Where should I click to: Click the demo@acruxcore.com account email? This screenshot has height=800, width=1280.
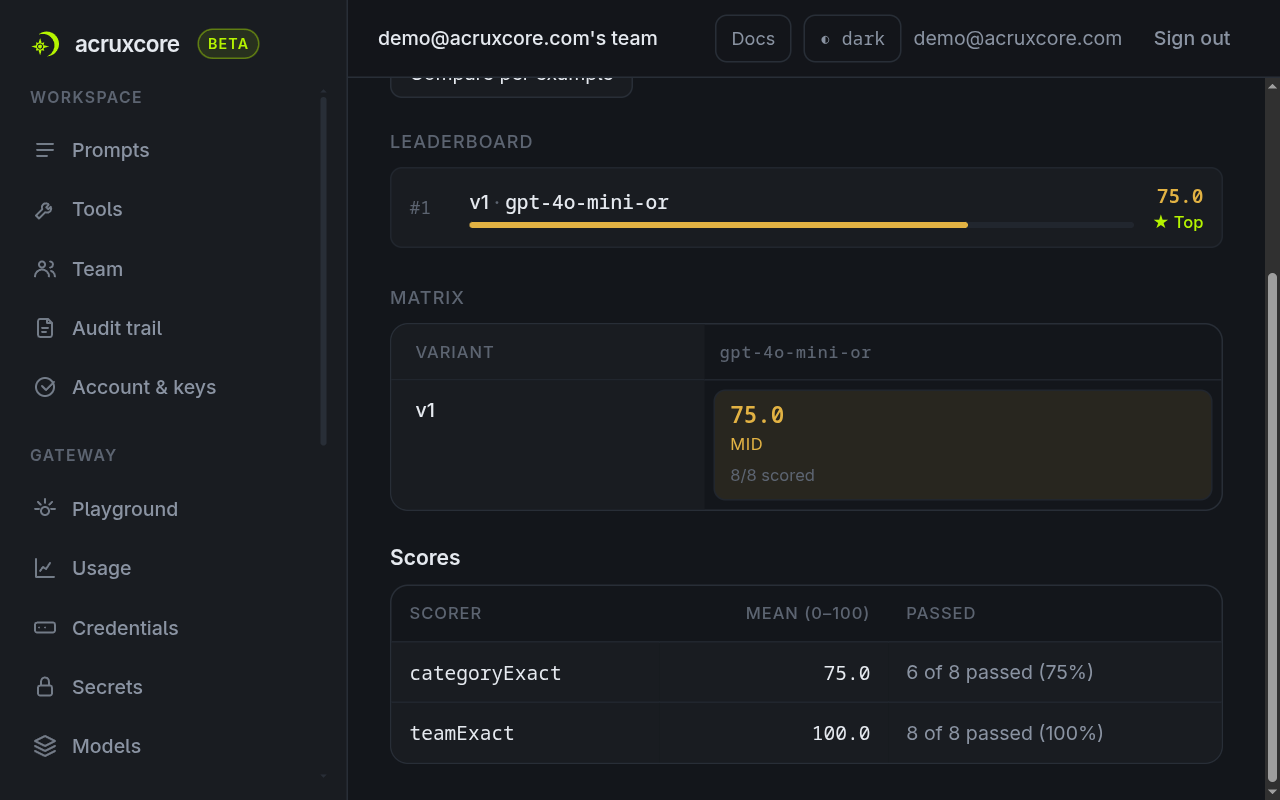click(x=1018, y=39)
